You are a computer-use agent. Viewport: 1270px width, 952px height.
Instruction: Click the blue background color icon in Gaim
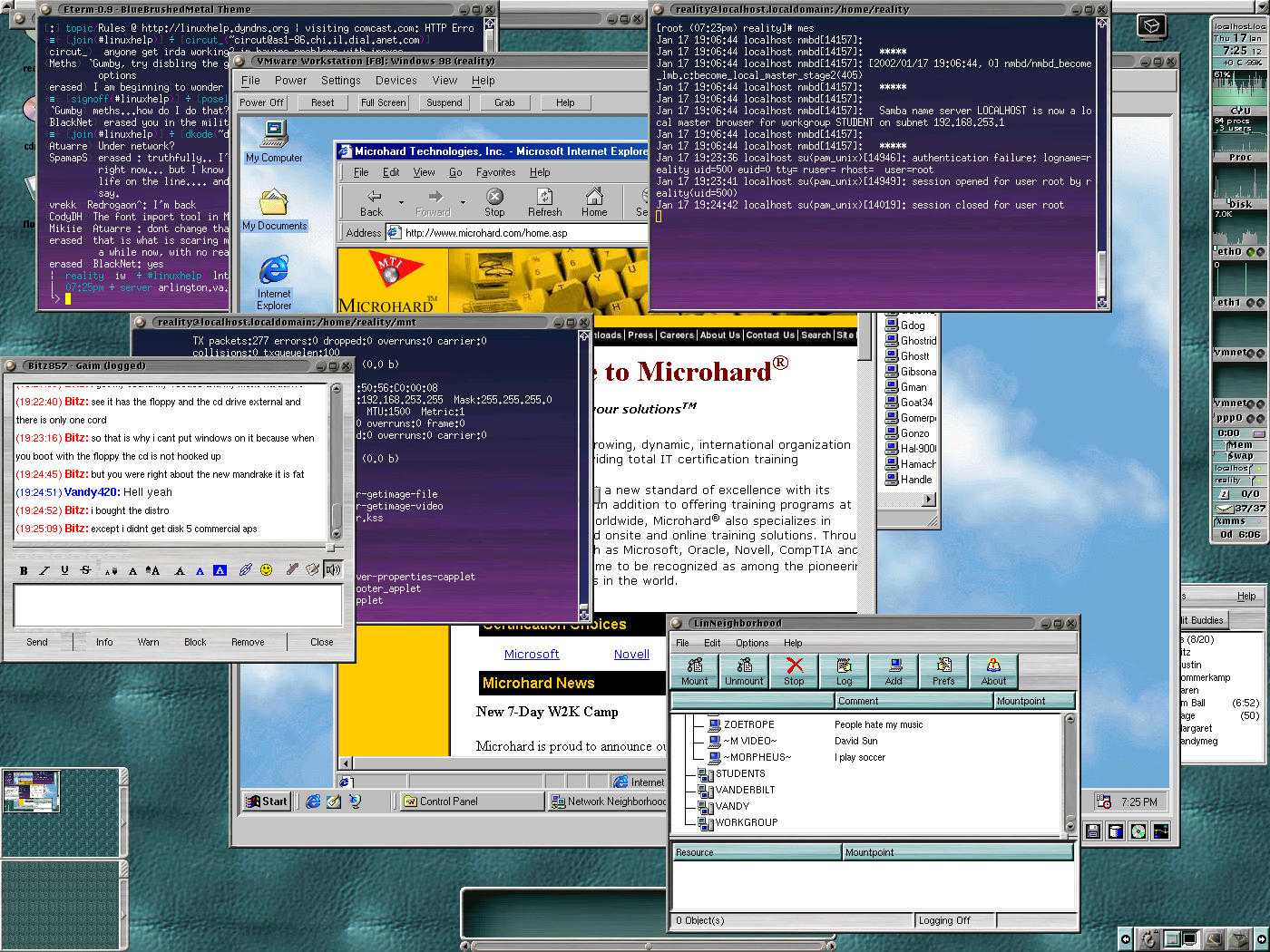point(220,570)
